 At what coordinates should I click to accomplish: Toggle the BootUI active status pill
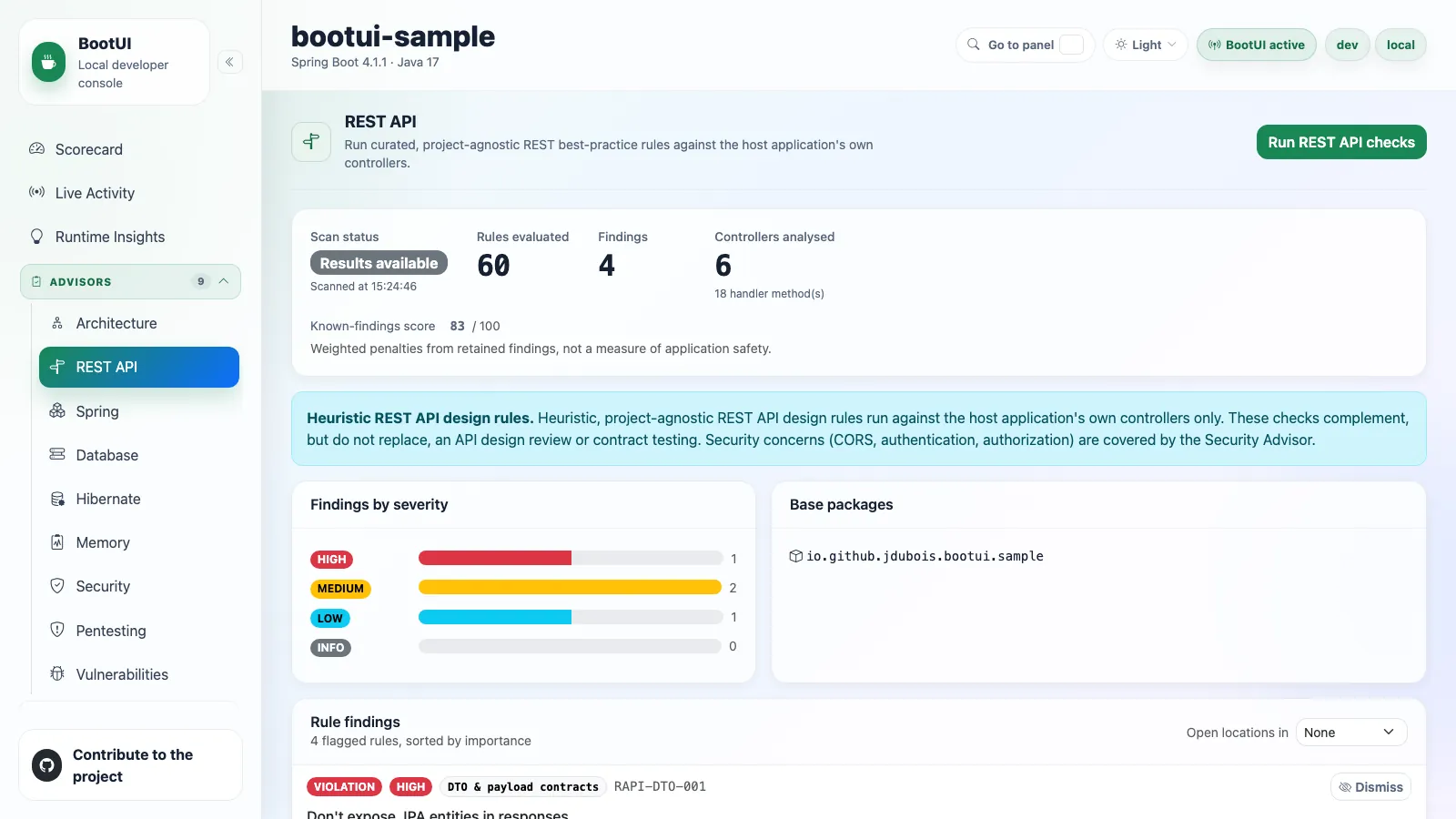1257,45
